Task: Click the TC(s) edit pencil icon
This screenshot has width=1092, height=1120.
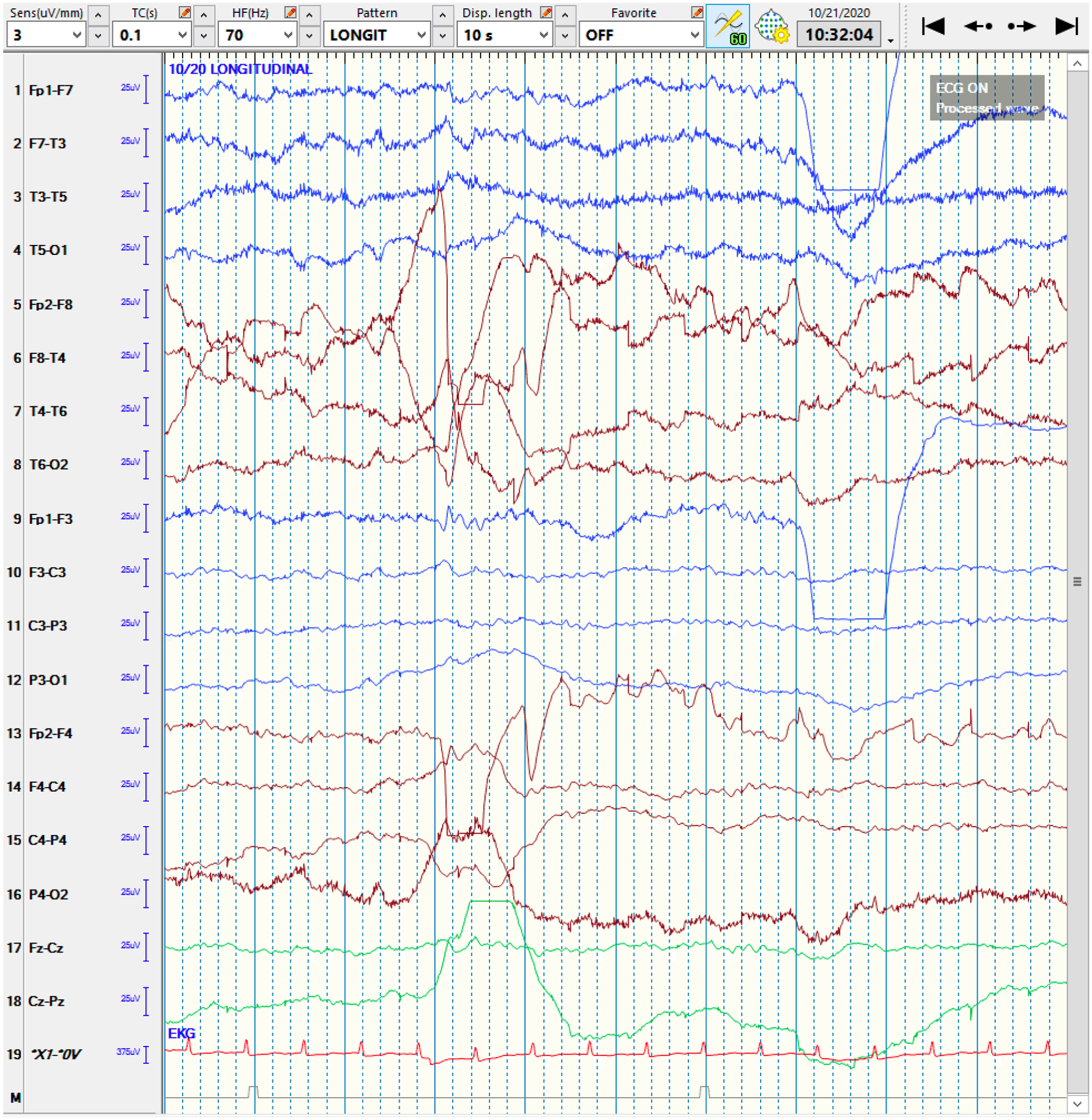Action: point(184,12)
